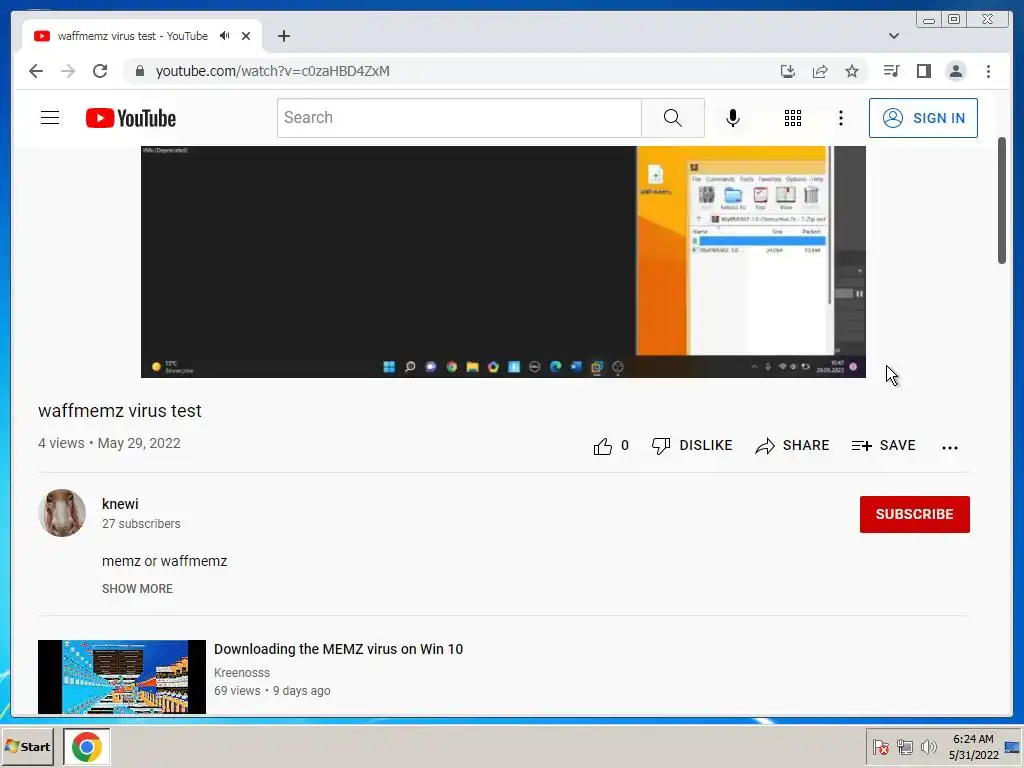Open the Windows Start button
Viewport: 1024px width, 768px height.
pyautogui.click(x=27, y=746)
